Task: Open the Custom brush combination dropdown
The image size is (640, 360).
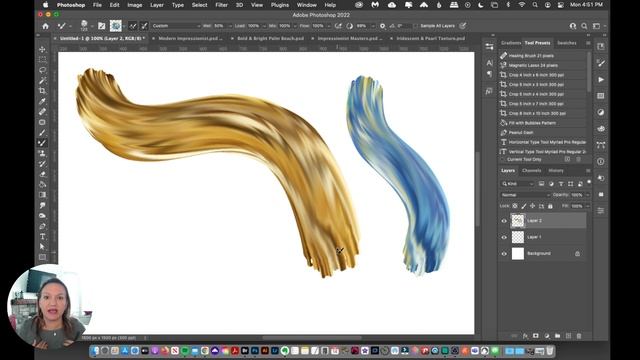Action: click(x=176, y=26)
